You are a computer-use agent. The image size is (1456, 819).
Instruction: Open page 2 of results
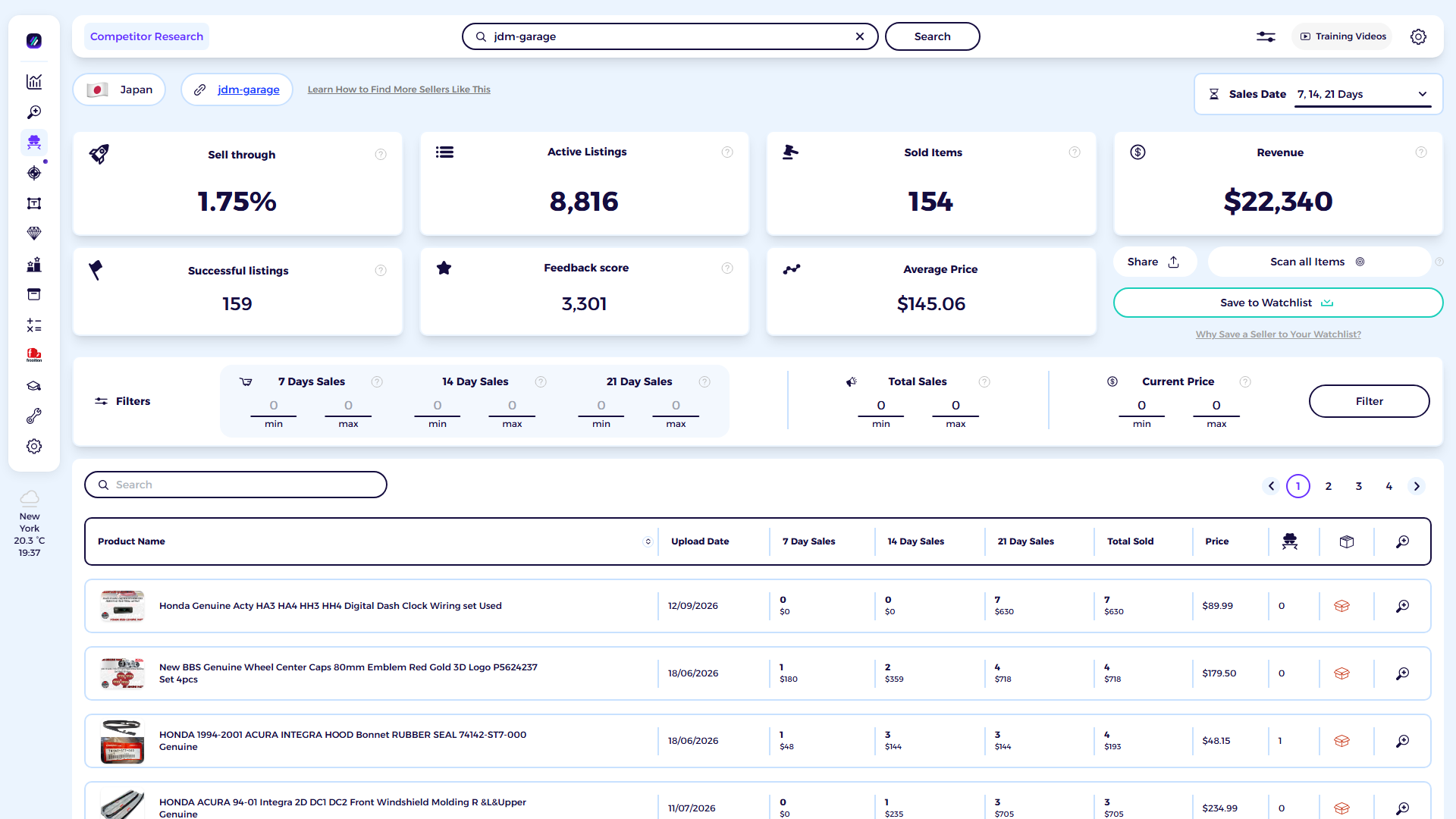click(x=1329, y=486)
